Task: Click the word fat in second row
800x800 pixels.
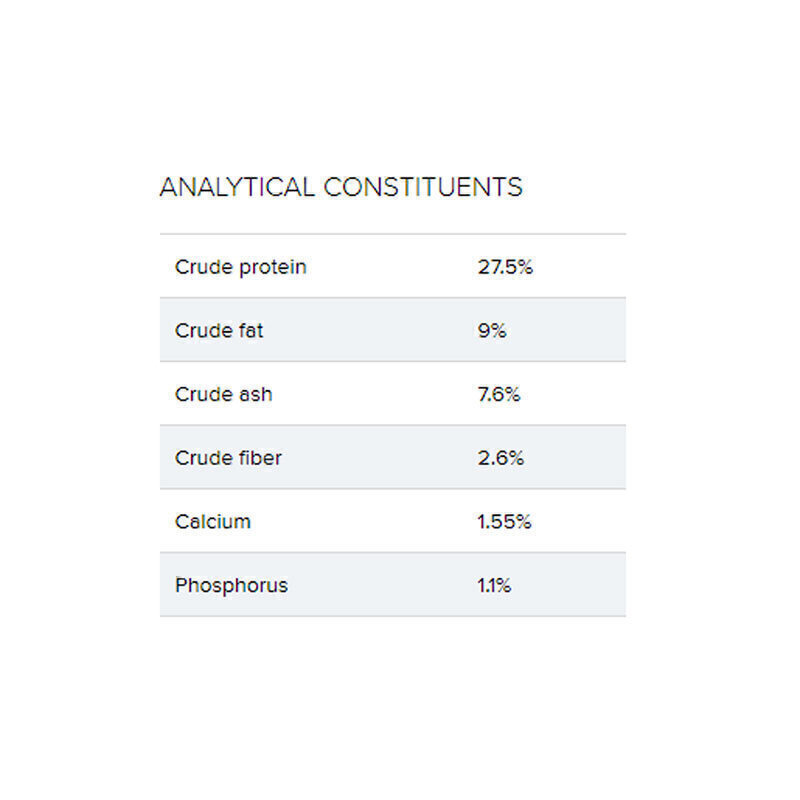Action: coord(251,331)
